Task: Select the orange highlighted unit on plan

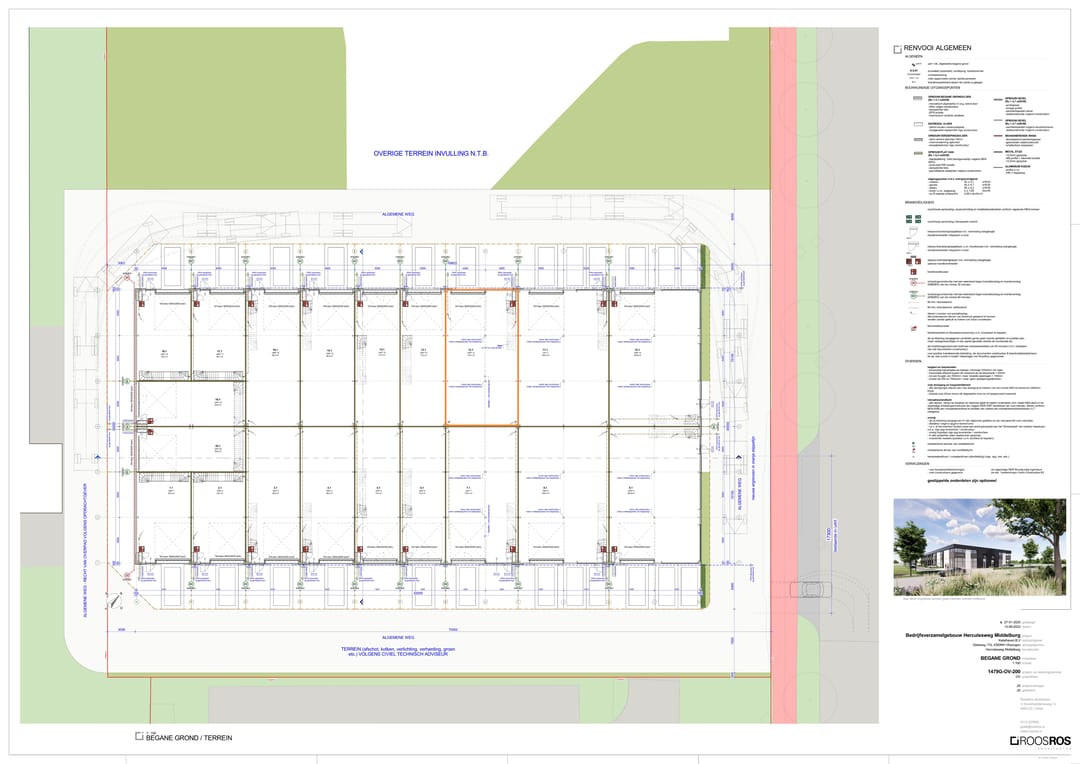Action: 481,358
